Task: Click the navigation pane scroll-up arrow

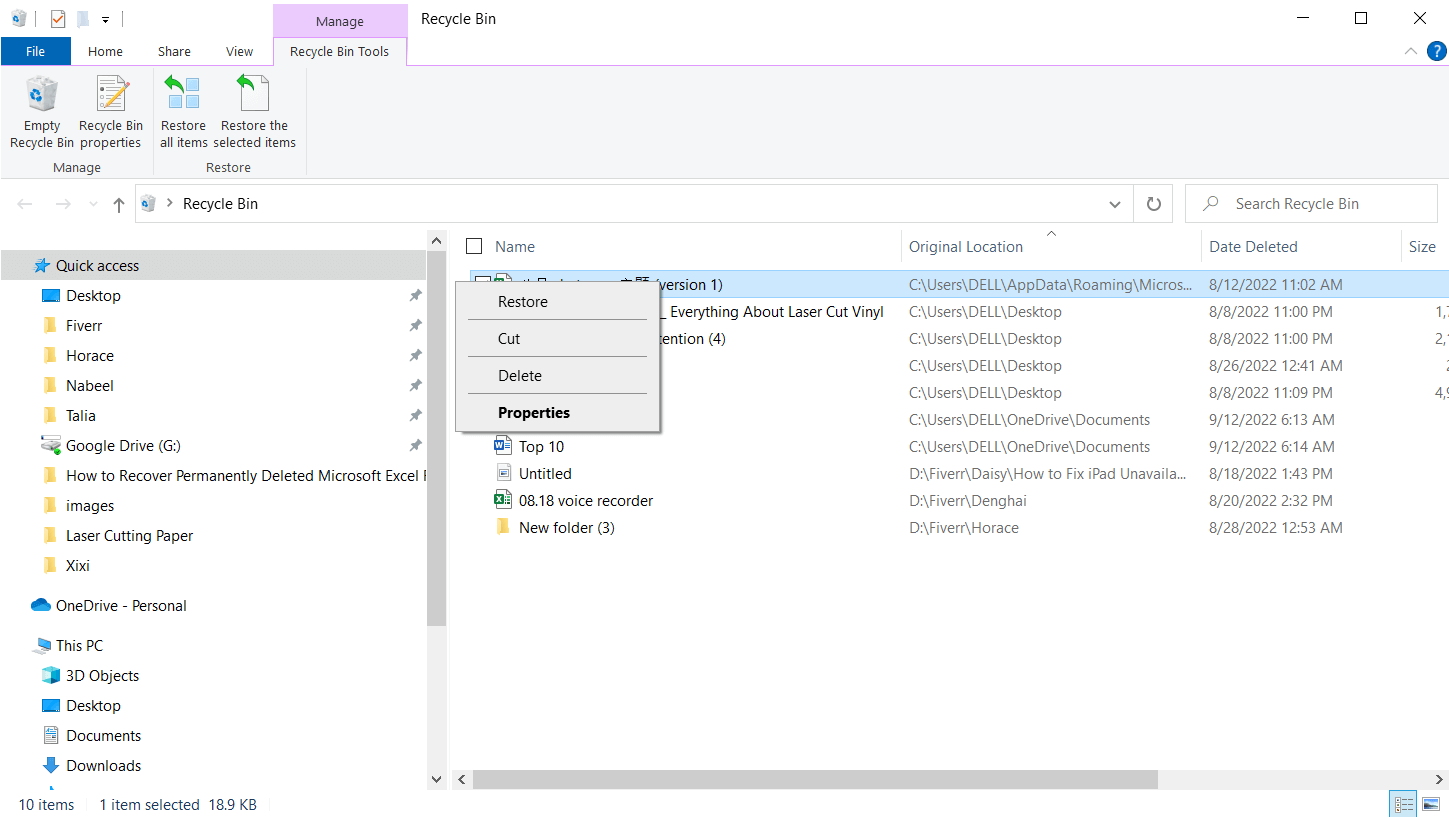Action: [436, 241]
